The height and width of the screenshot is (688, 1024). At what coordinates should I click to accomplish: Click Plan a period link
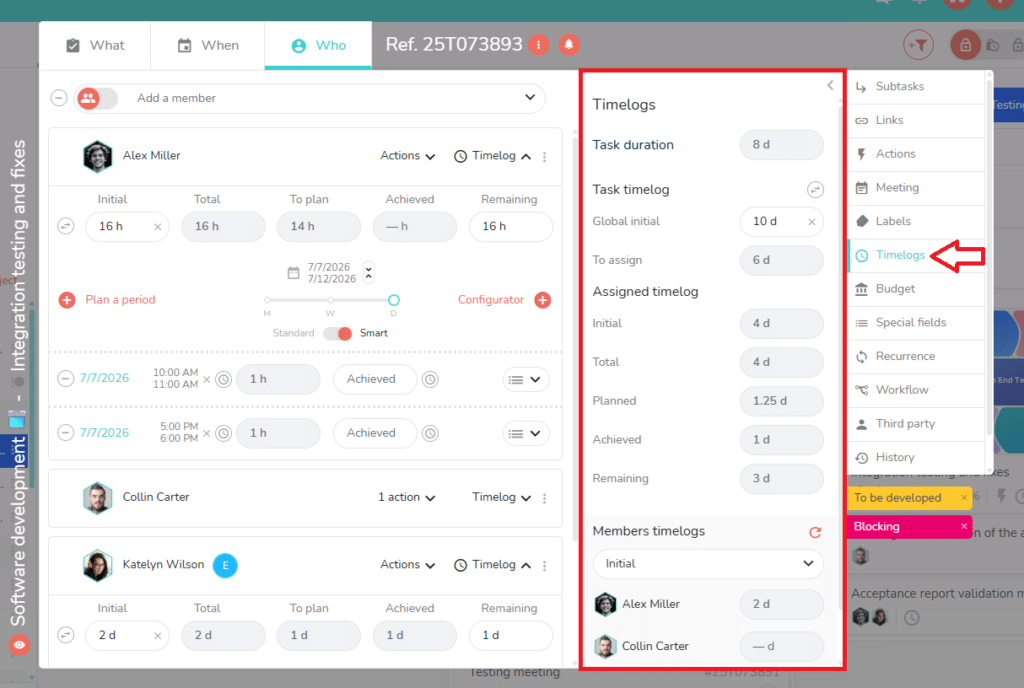click(x=120, y=300)
